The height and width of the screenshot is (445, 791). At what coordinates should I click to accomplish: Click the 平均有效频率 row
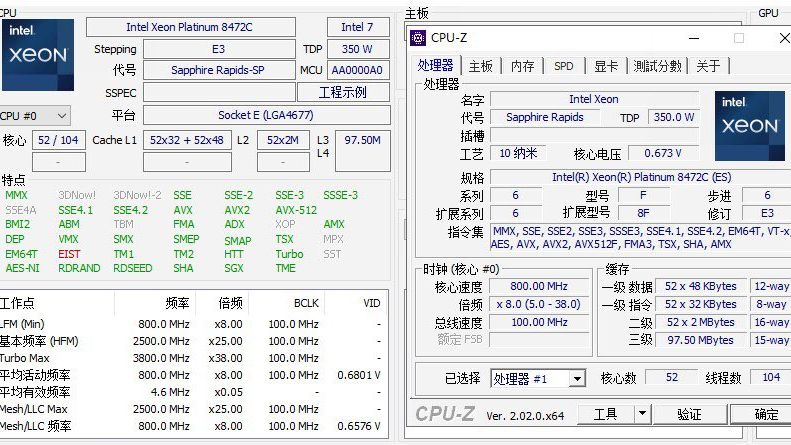click(x=194, y=392)
